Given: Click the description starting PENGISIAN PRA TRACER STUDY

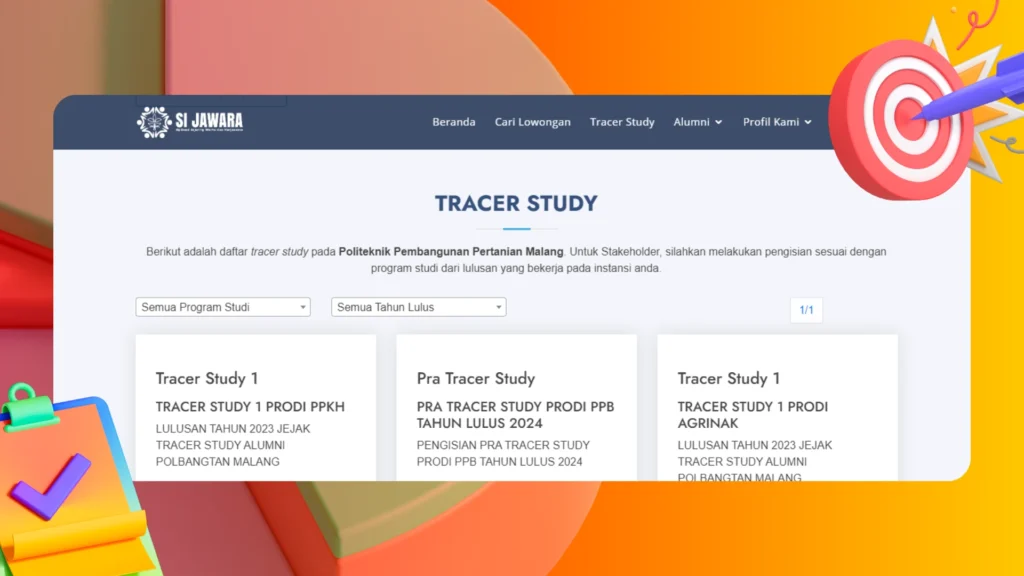Looking at the screenshot, I should pyautogui.click(x=503, y=453).
